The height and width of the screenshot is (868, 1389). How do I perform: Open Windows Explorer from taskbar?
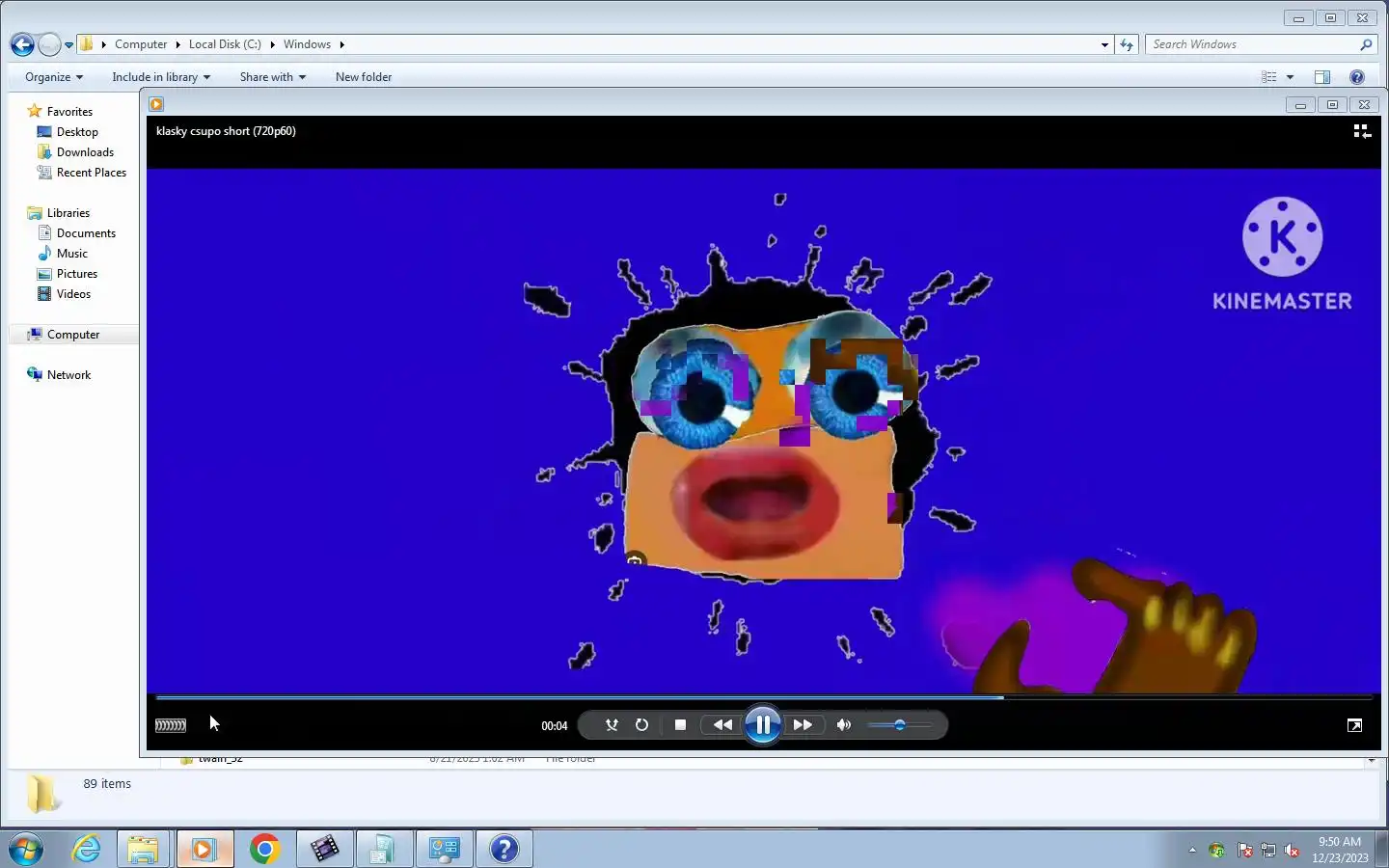click(x=144, y=849)
